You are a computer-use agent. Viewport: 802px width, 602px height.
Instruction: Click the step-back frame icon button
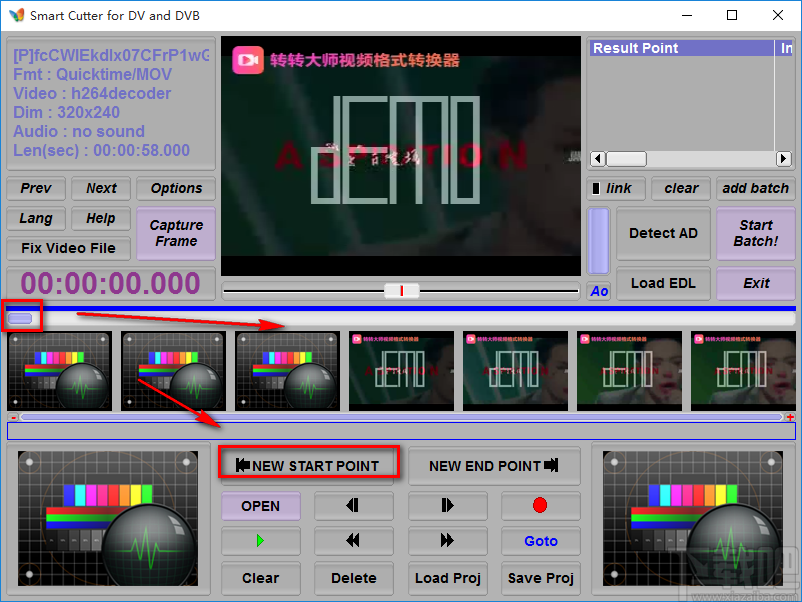coord(353,506)
